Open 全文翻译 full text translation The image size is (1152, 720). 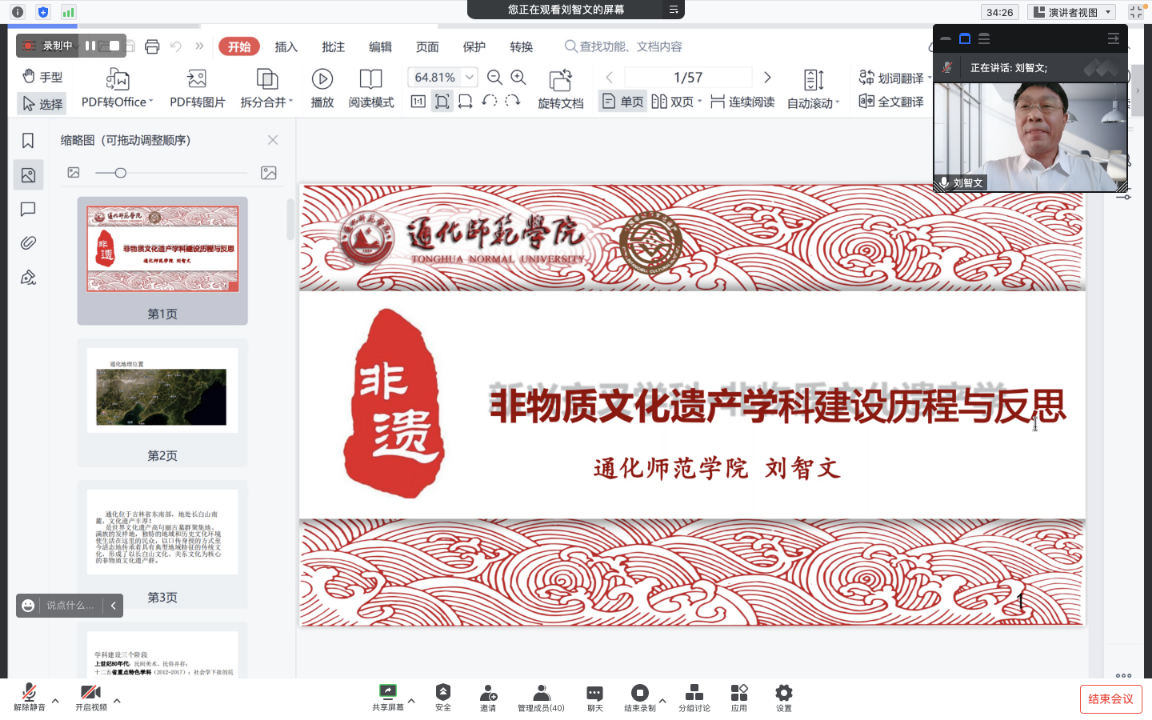tap(891, 101)
